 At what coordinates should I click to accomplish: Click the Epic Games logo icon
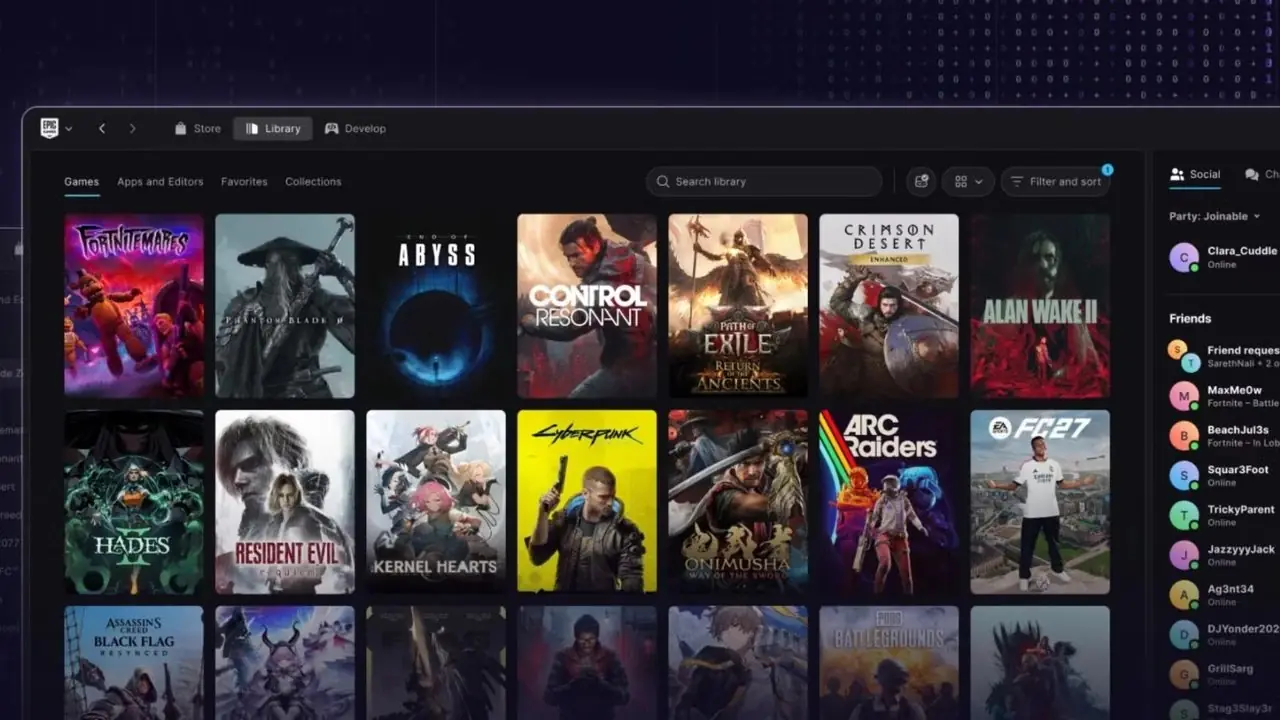pos(50,128)
